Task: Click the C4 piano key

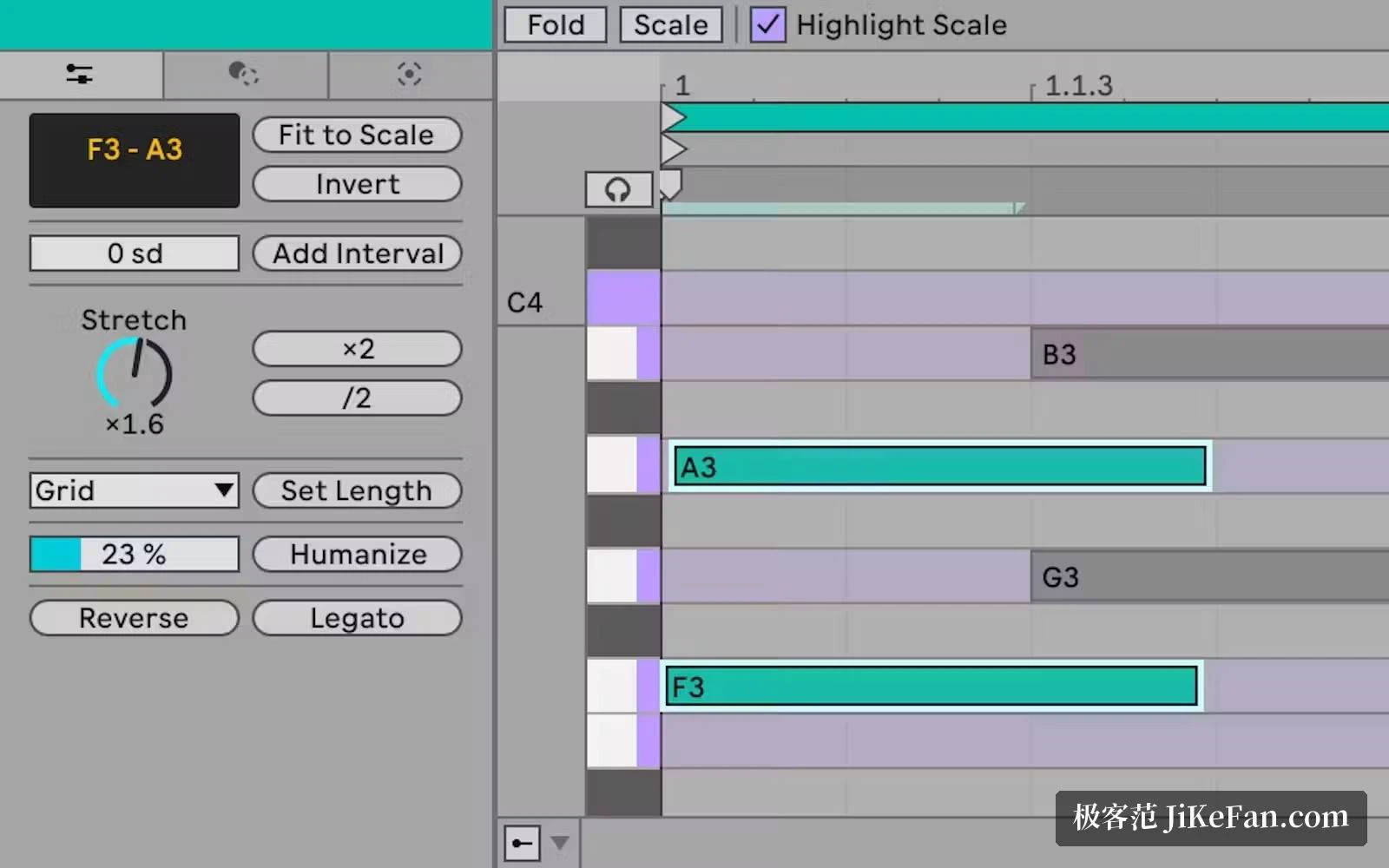Action: click(x=623, y=298)
